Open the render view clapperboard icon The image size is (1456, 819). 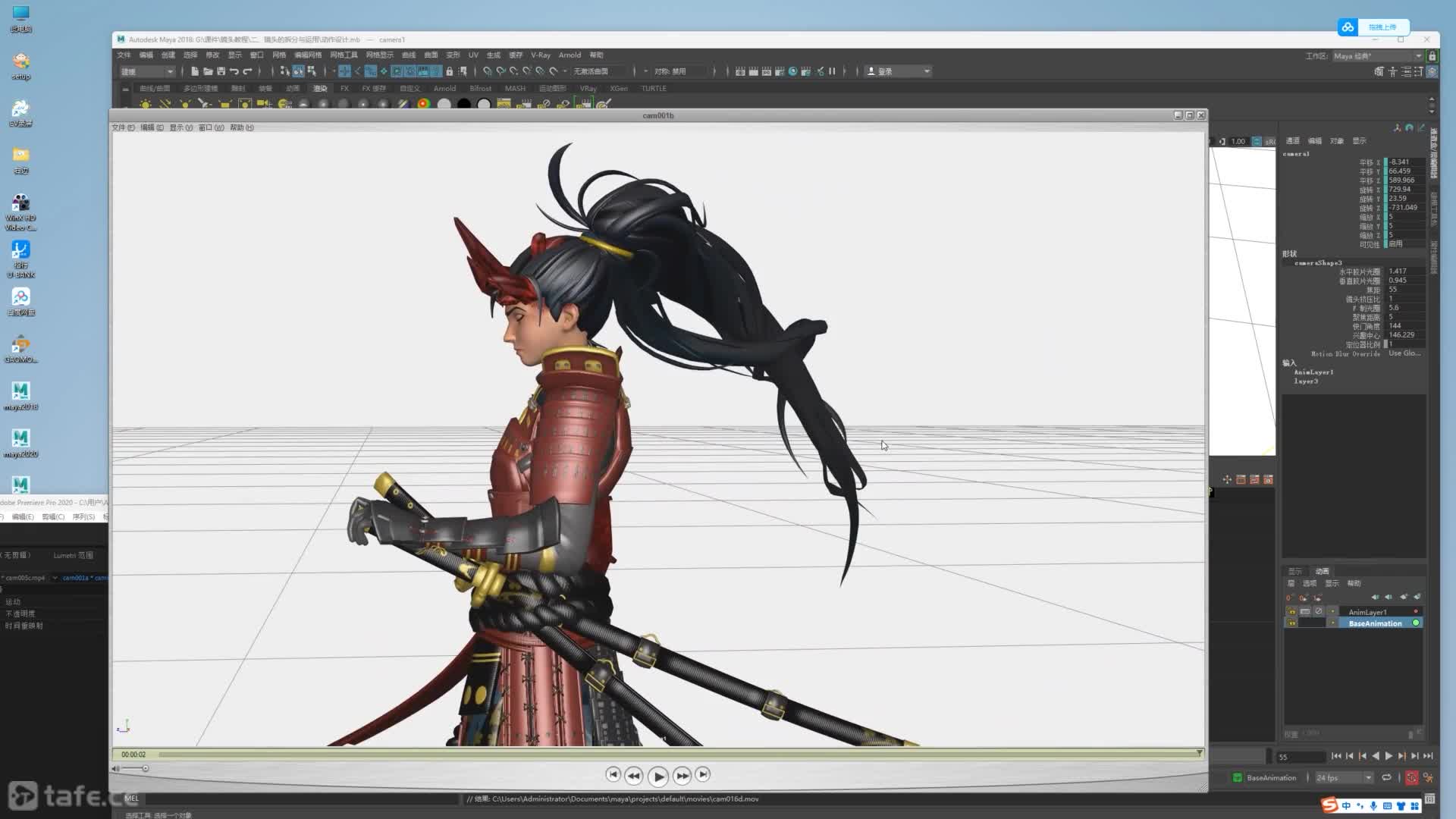(x=740, y=71)
